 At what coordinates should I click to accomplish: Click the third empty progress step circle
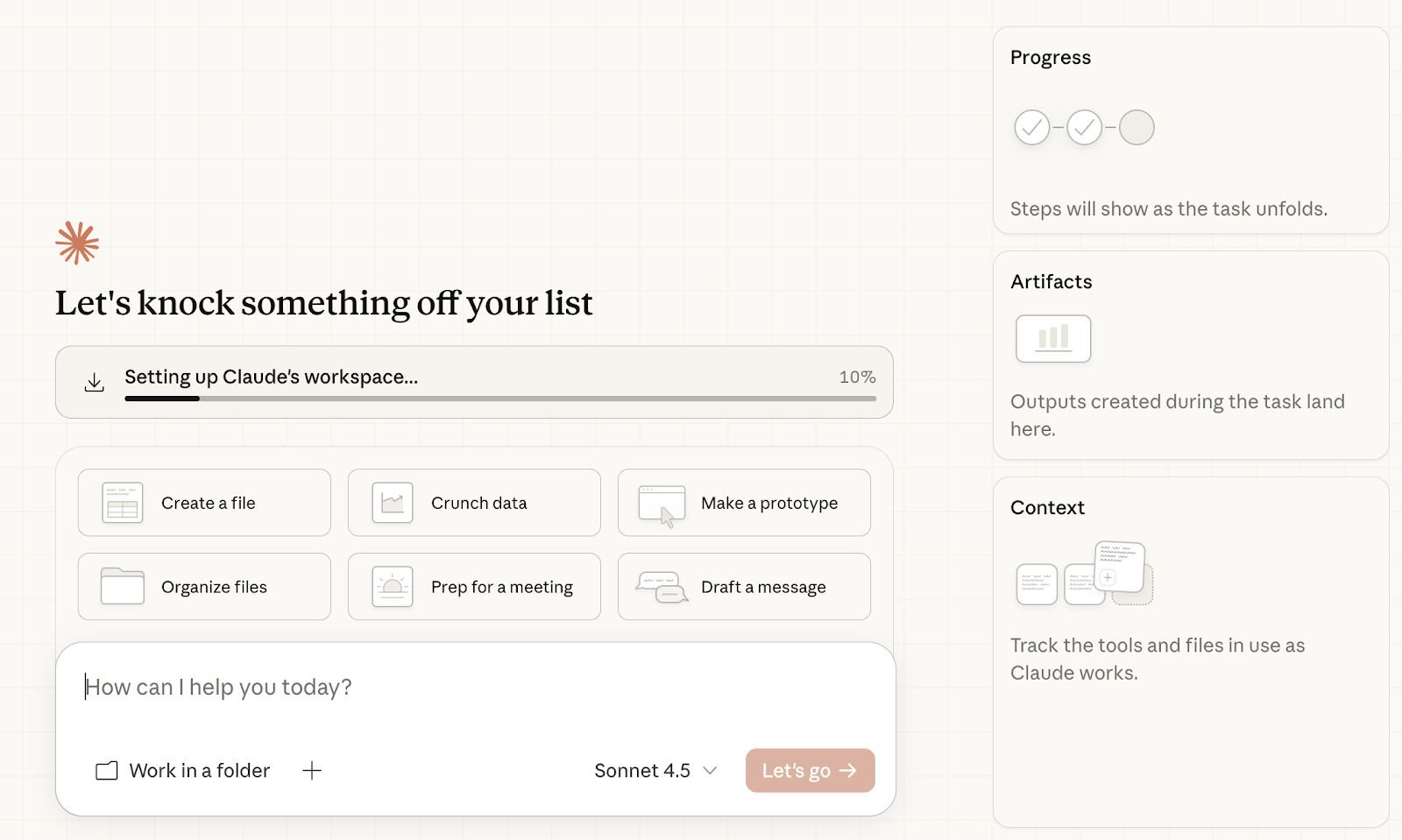[x=1136, y=128]
